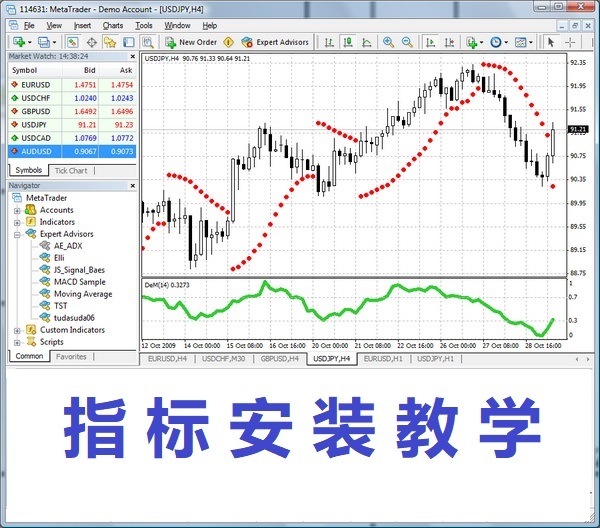
Task: Open the View menu
Action: tap(54, 26)
